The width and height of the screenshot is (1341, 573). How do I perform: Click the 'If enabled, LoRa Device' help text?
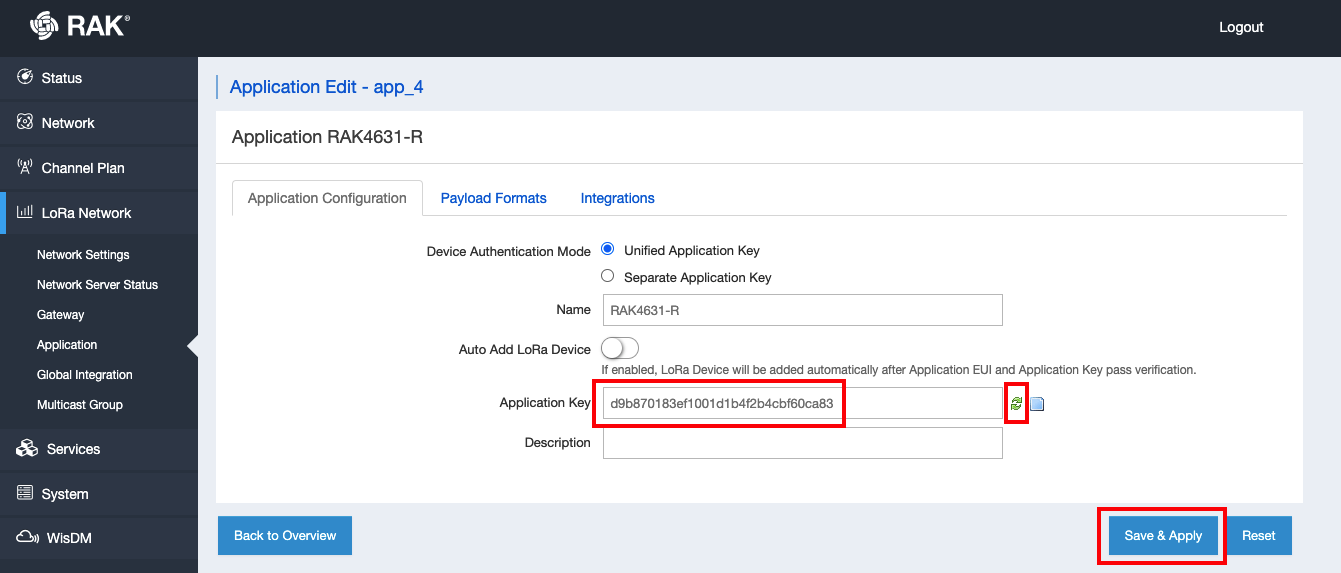(x=898, y=370)
